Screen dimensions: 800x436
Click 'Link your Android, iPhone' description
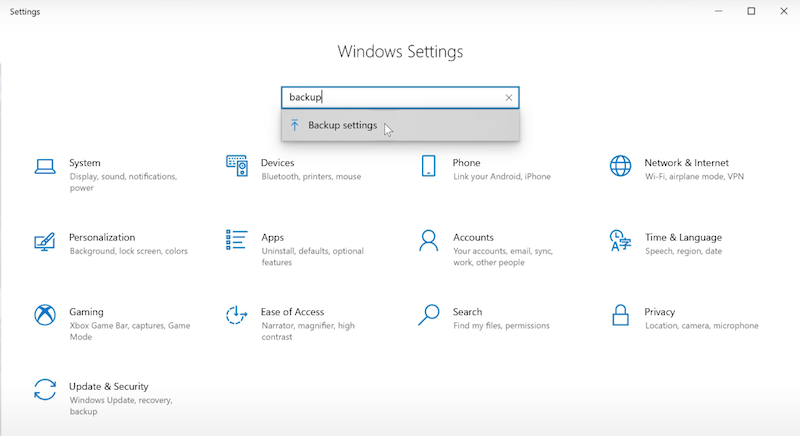pyautogui.click(x=502, y=176)
